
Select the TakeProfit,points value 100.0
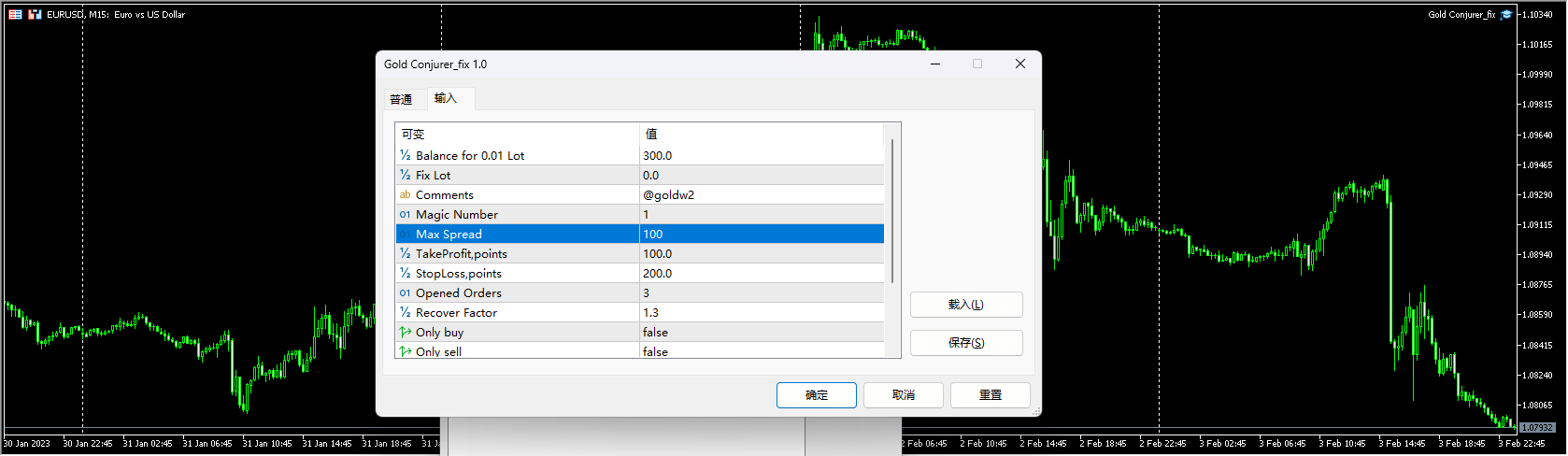click(x=761, y=254)
